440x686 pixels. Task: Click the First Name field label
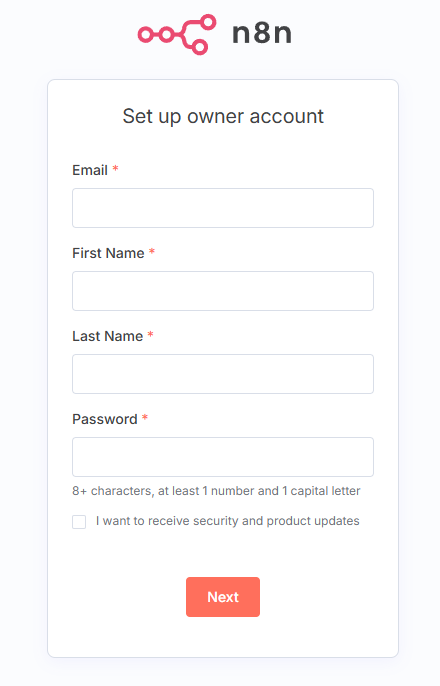tap(108, 253)
